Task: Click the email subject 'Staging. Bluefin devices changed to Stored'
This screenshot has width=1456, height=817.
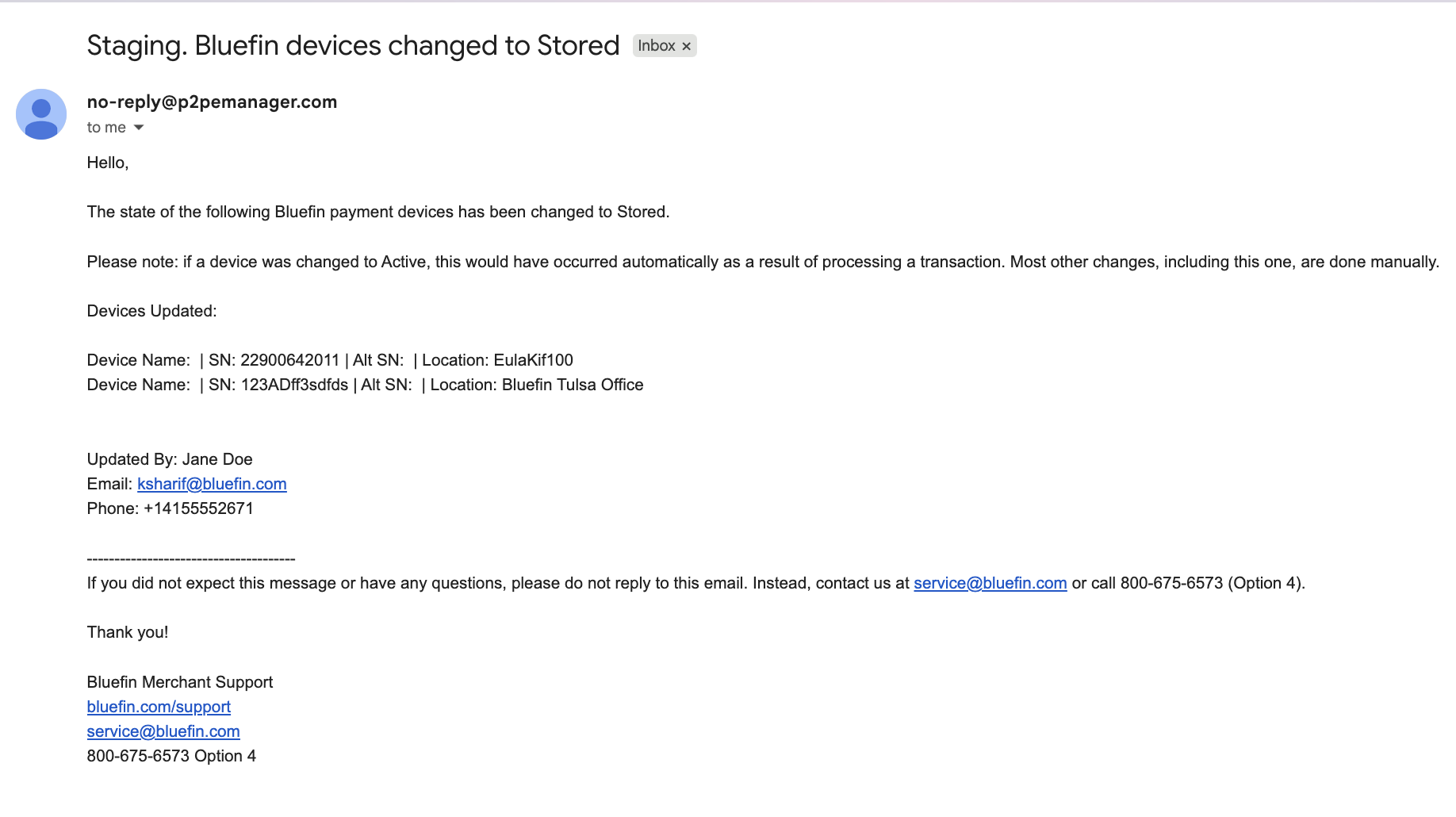Action: [x=353, y=45]
